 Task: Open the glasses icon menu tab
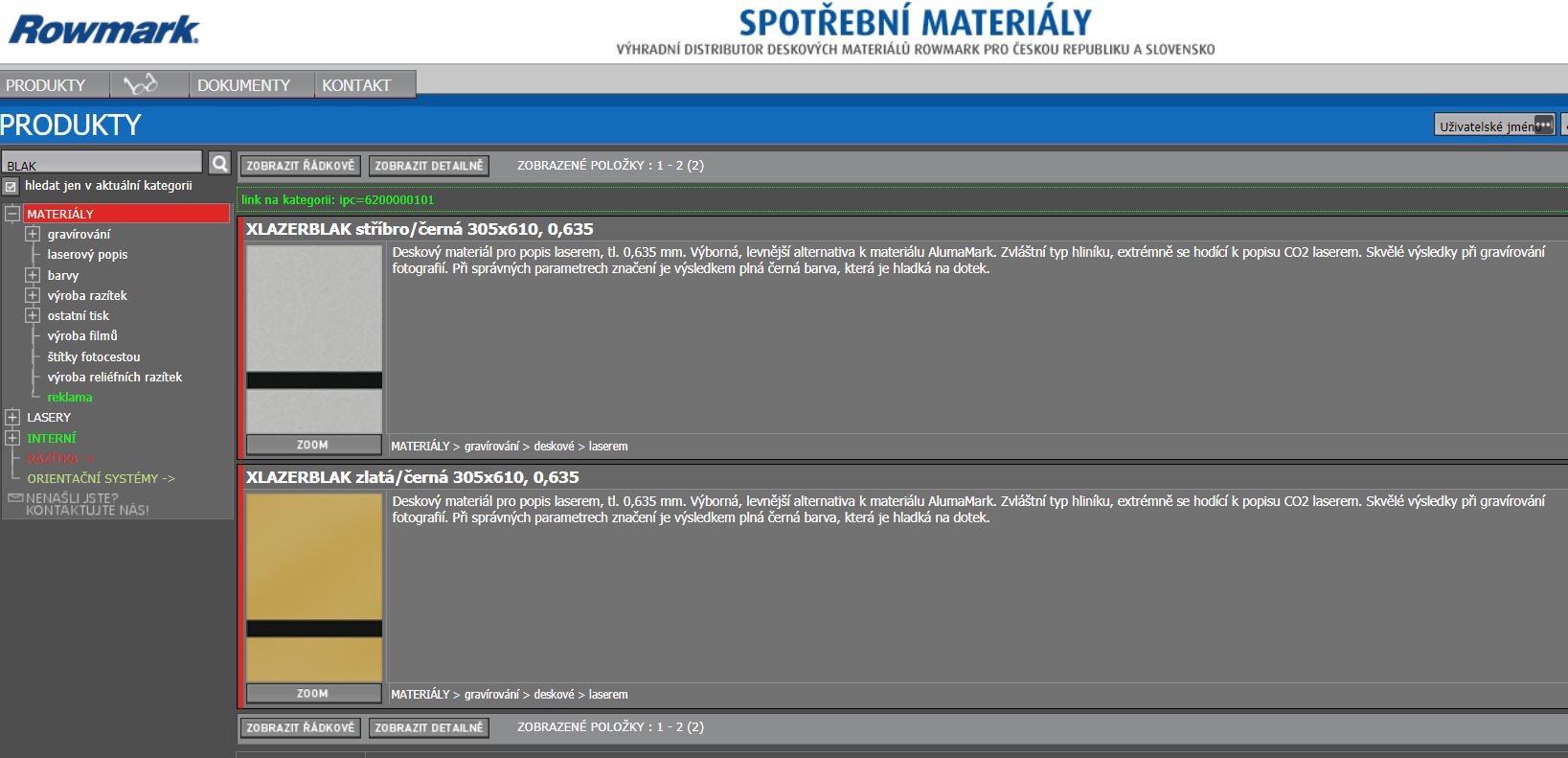click(141, 85)
